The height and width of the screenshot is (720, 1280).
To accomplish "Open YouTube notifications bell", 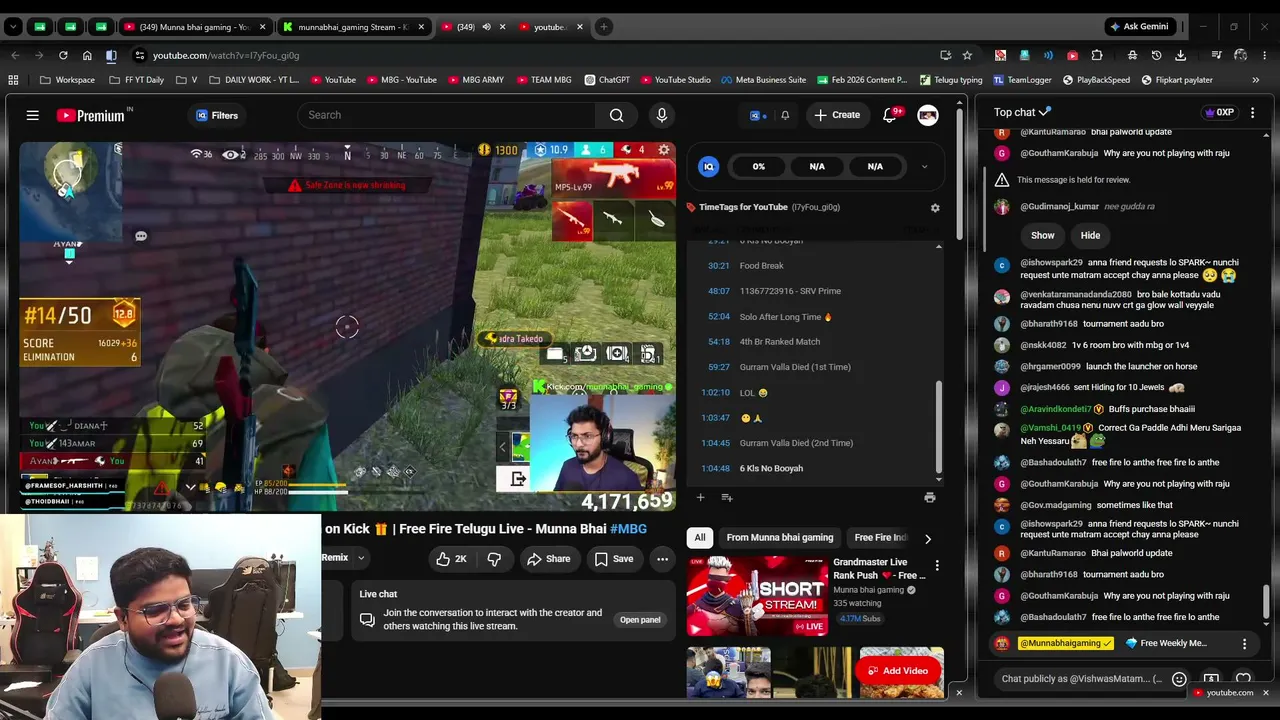I will tap(889, 115).
